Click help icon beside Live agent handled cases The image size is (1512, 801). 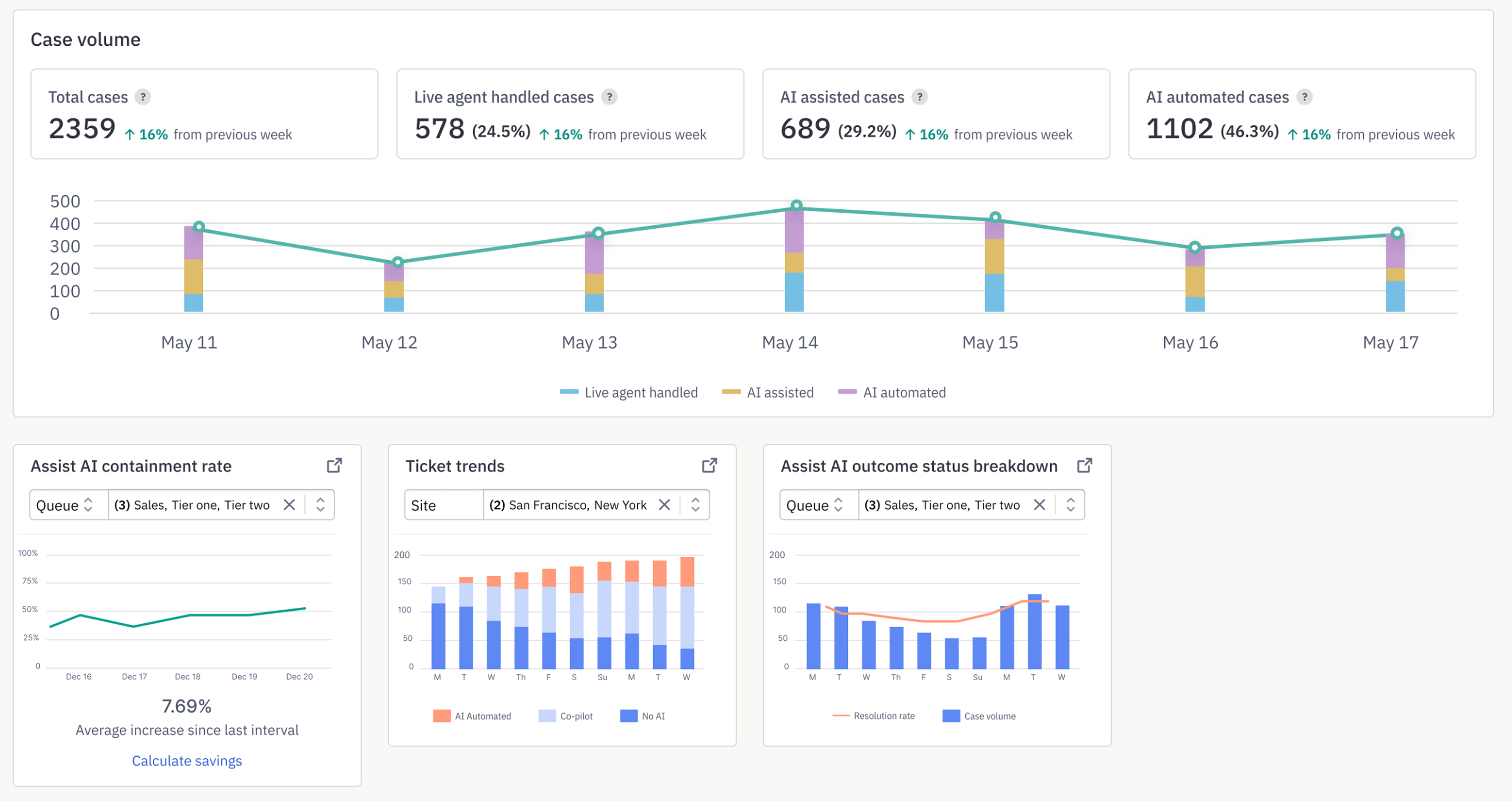click(609, 97)
